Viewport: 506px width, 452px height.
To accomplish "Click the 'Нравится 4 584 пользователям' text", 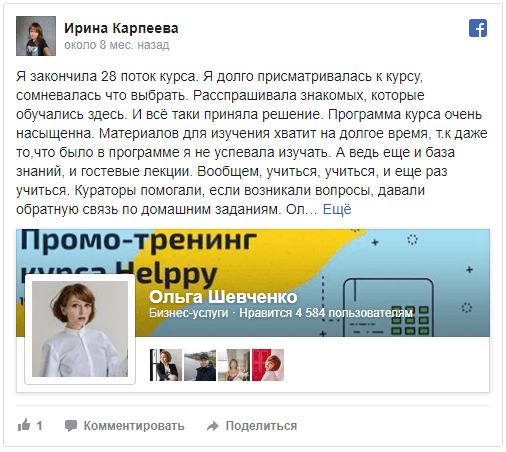I will [326, 313].
